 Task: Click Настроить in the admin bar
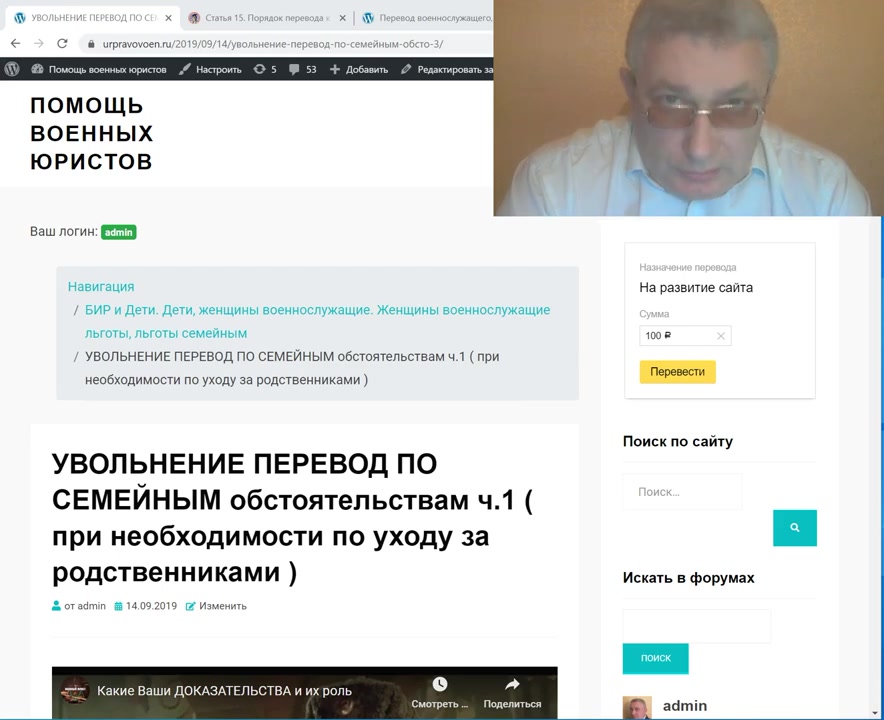(x=210, y=69)
